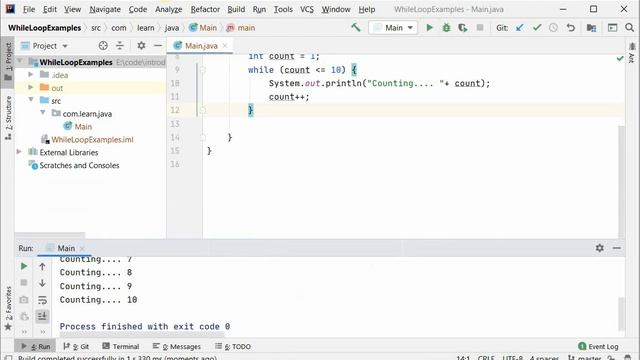Open the 9: Git tool window

tap(76, 346)
